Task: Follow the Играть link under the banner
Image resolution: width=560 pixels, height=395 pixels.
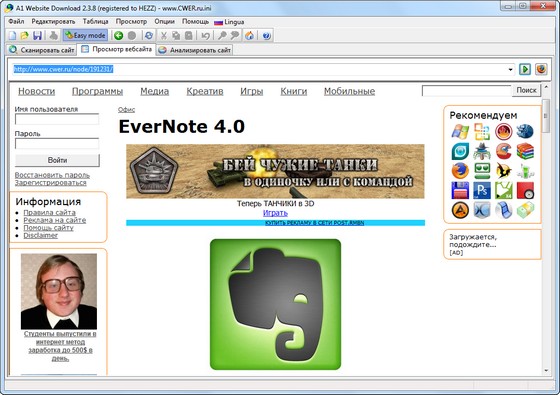Action: tap(275, 213)
